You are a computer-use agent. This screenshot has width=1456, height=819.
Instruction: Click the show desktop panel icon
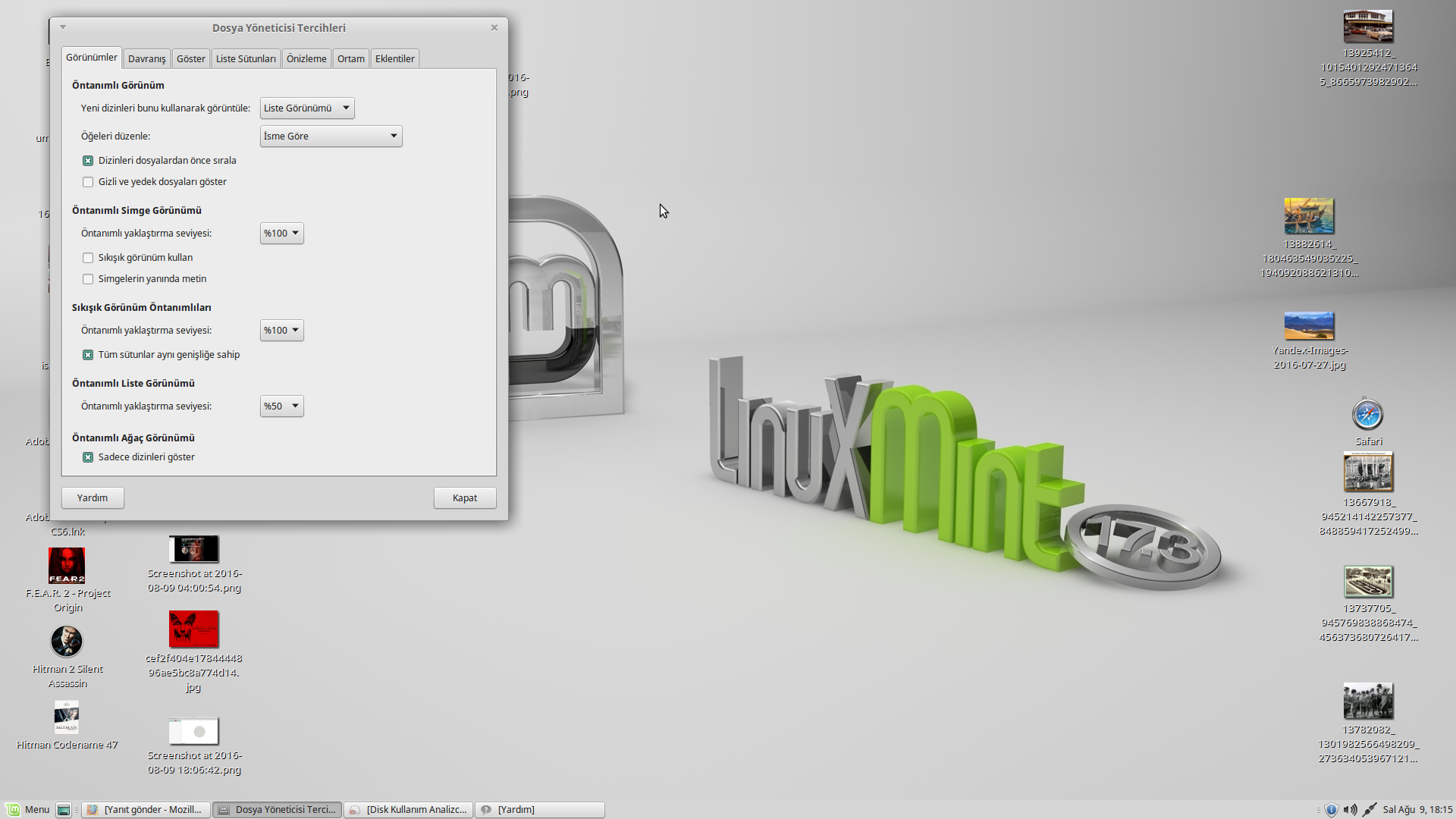(64, 810)
